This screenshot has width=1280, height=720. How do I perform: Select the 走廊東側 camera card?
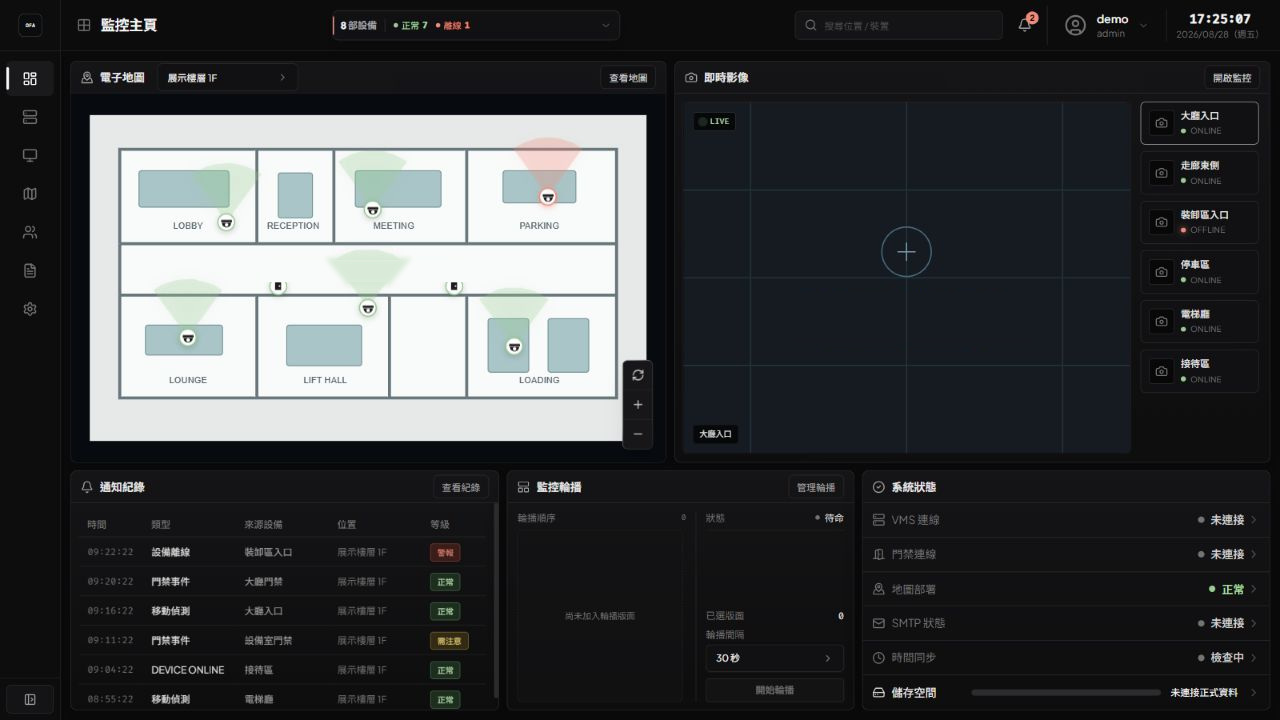[x=1199, y=173]
